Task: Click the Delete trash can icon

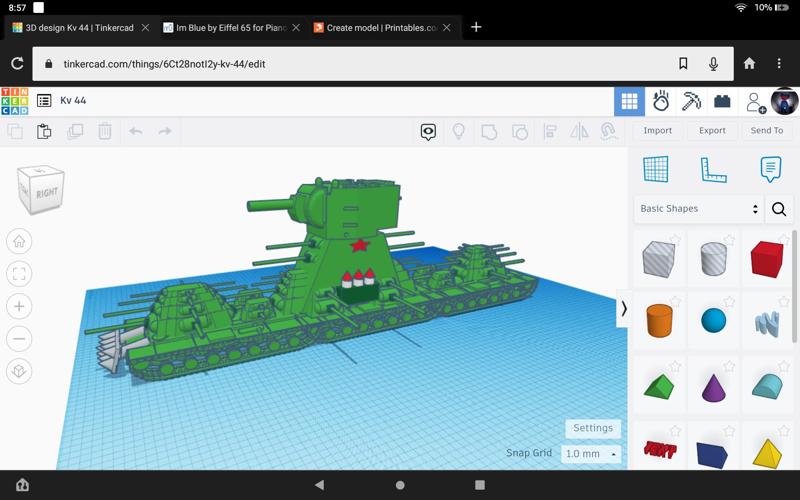Action: (x=105, y=131)
